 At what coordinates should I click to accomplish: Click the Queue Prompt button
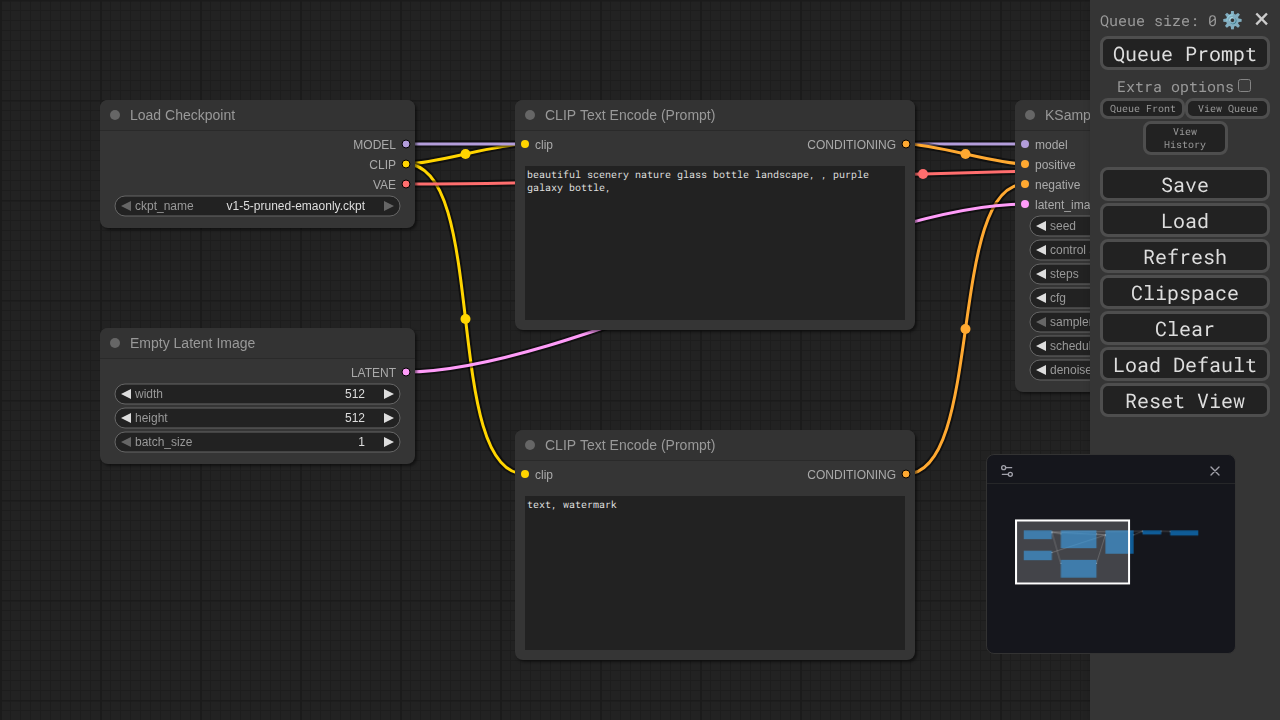[x=1184, y=54]
